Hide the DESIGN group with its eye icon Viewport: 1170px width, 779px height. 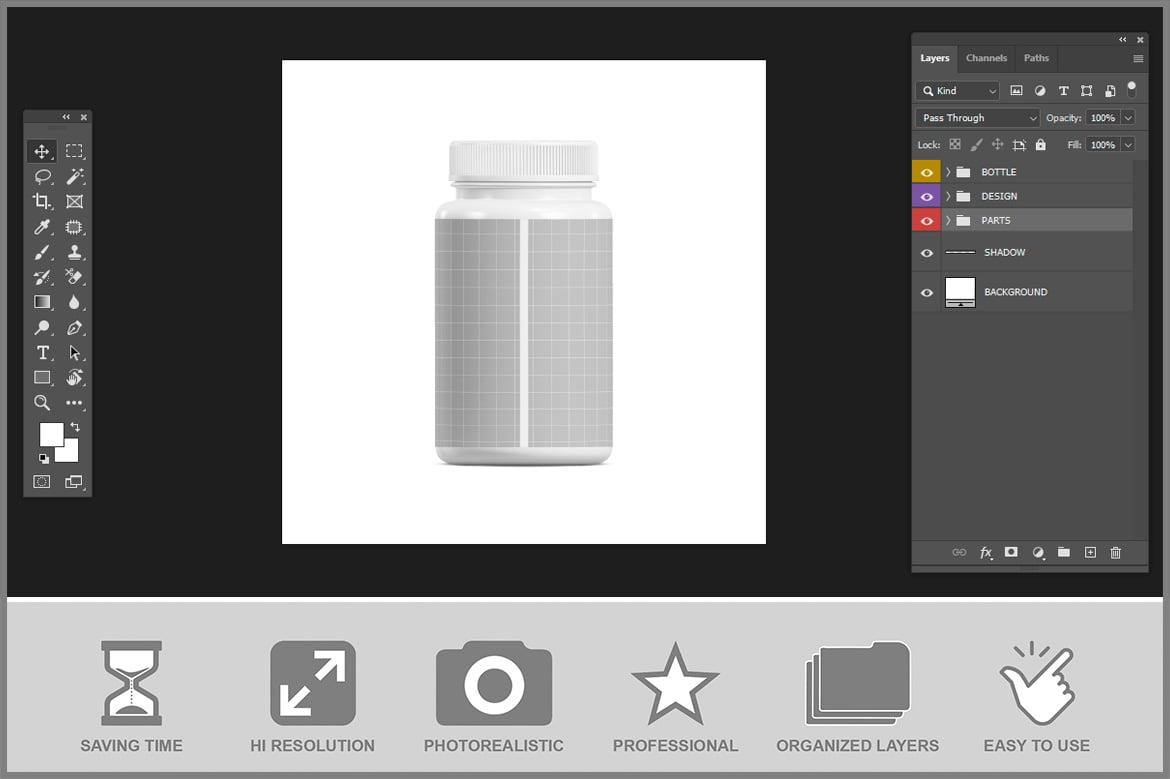(x=927, y=197)
